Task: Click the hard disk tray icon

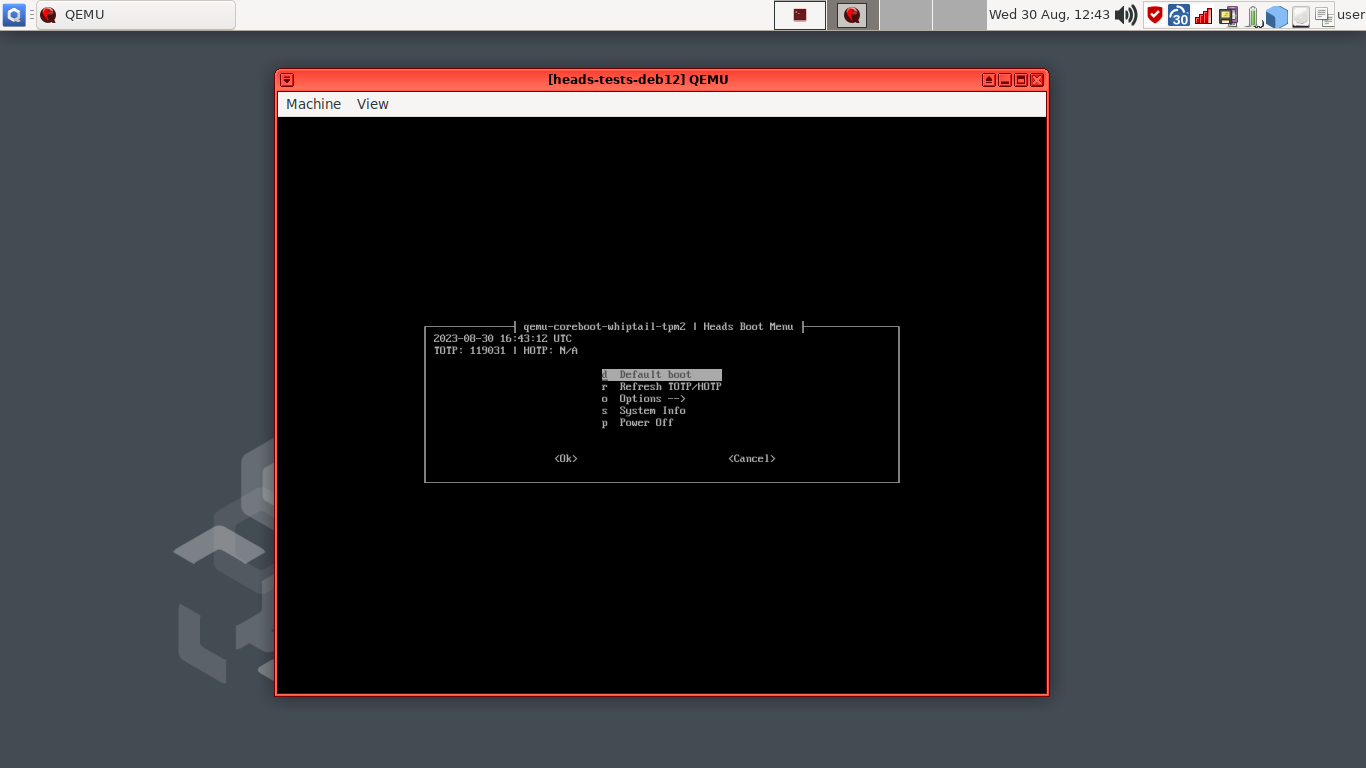Action: tap(1302, 15)
